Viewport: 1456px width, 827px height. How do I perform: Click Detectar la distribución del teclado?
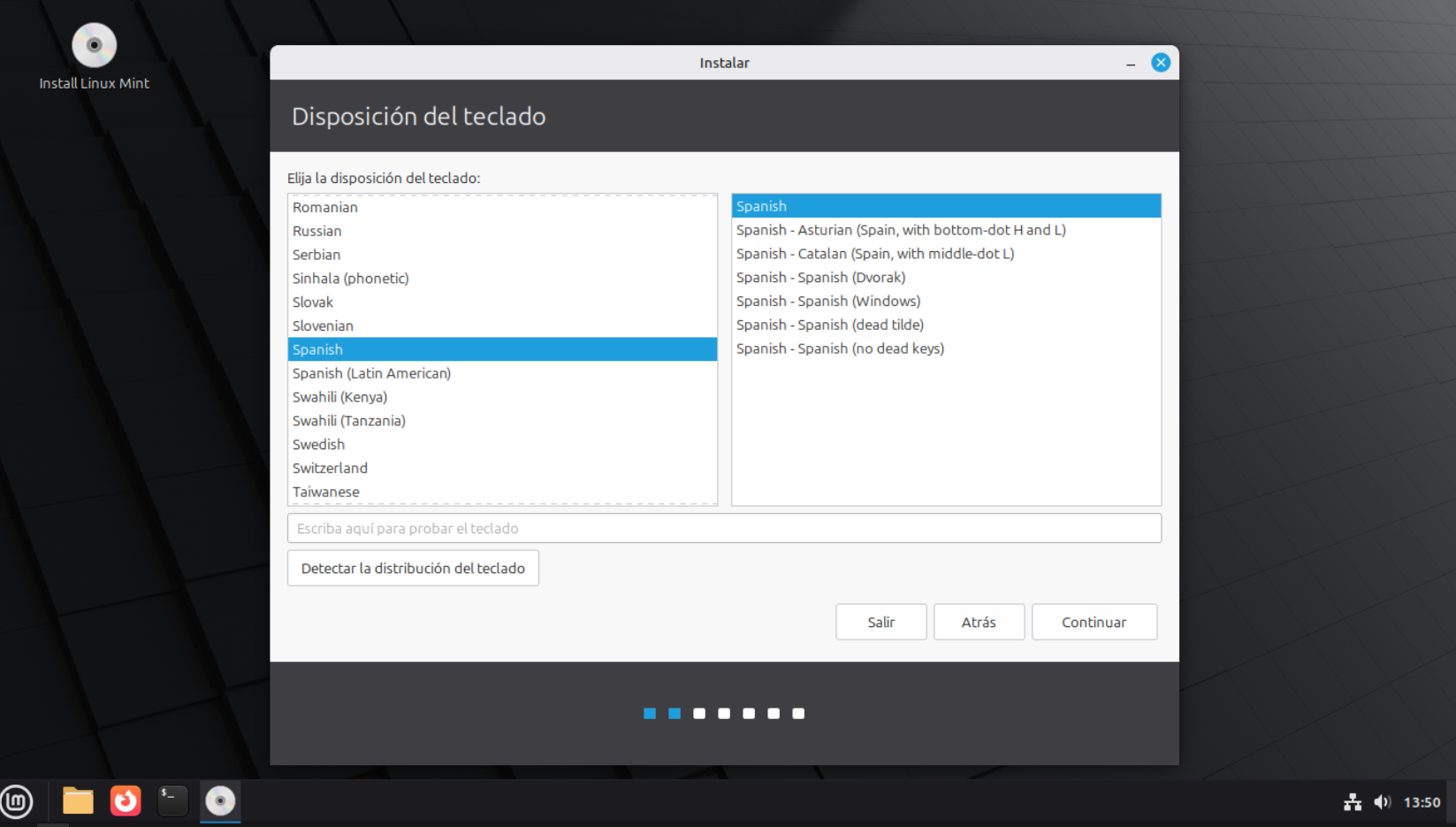pyautogui.click(x=413, y=568)
